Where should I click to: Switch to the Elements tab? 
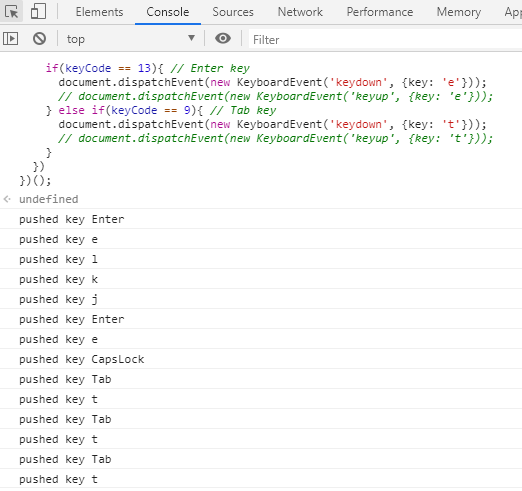(x=99, y=12)
